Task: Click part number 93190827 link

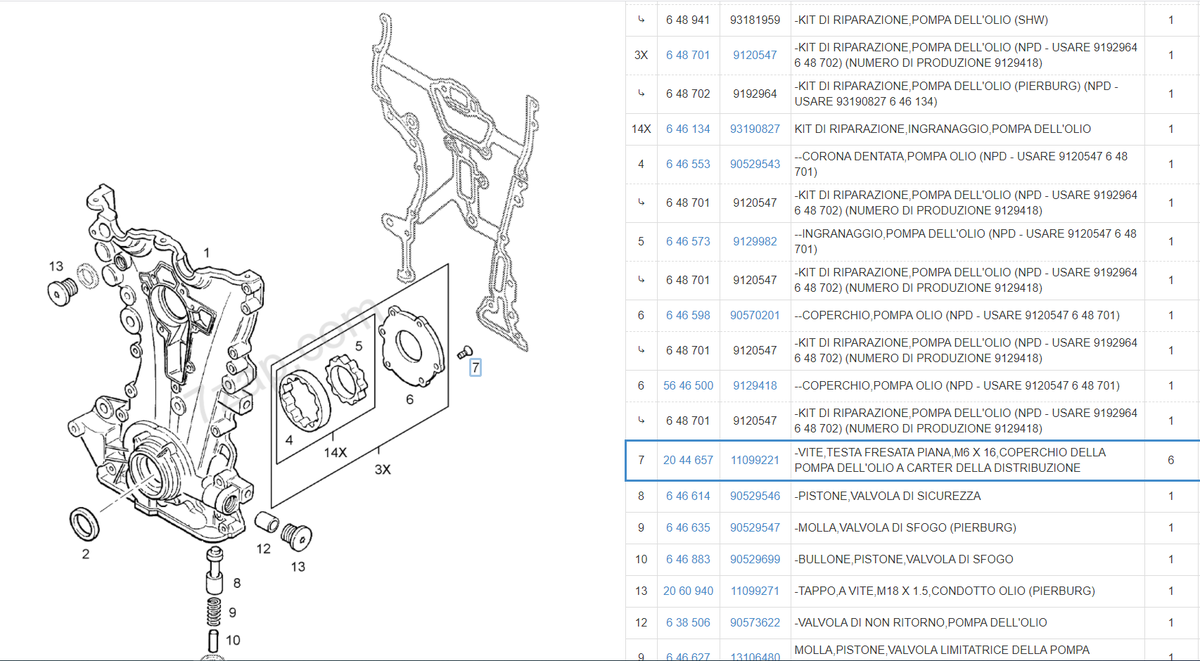Action: (x=754, y=129)
